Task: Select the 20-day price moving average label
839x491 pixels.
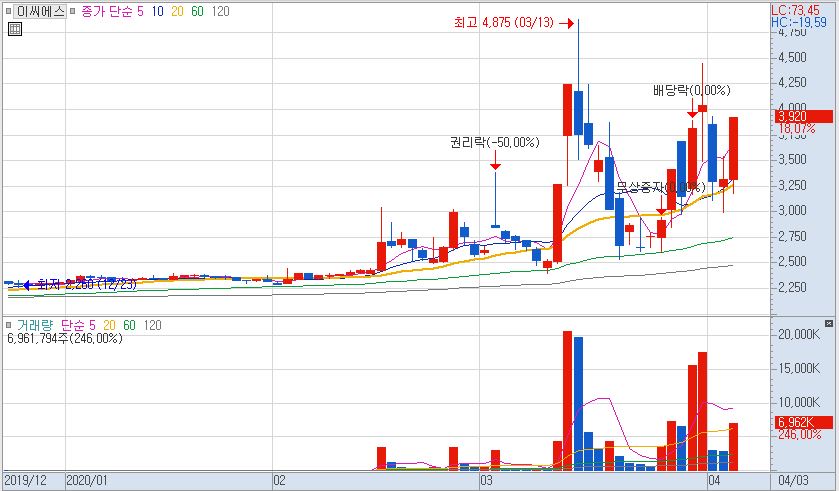Action: pyautogui.click(x=179, y=12)
